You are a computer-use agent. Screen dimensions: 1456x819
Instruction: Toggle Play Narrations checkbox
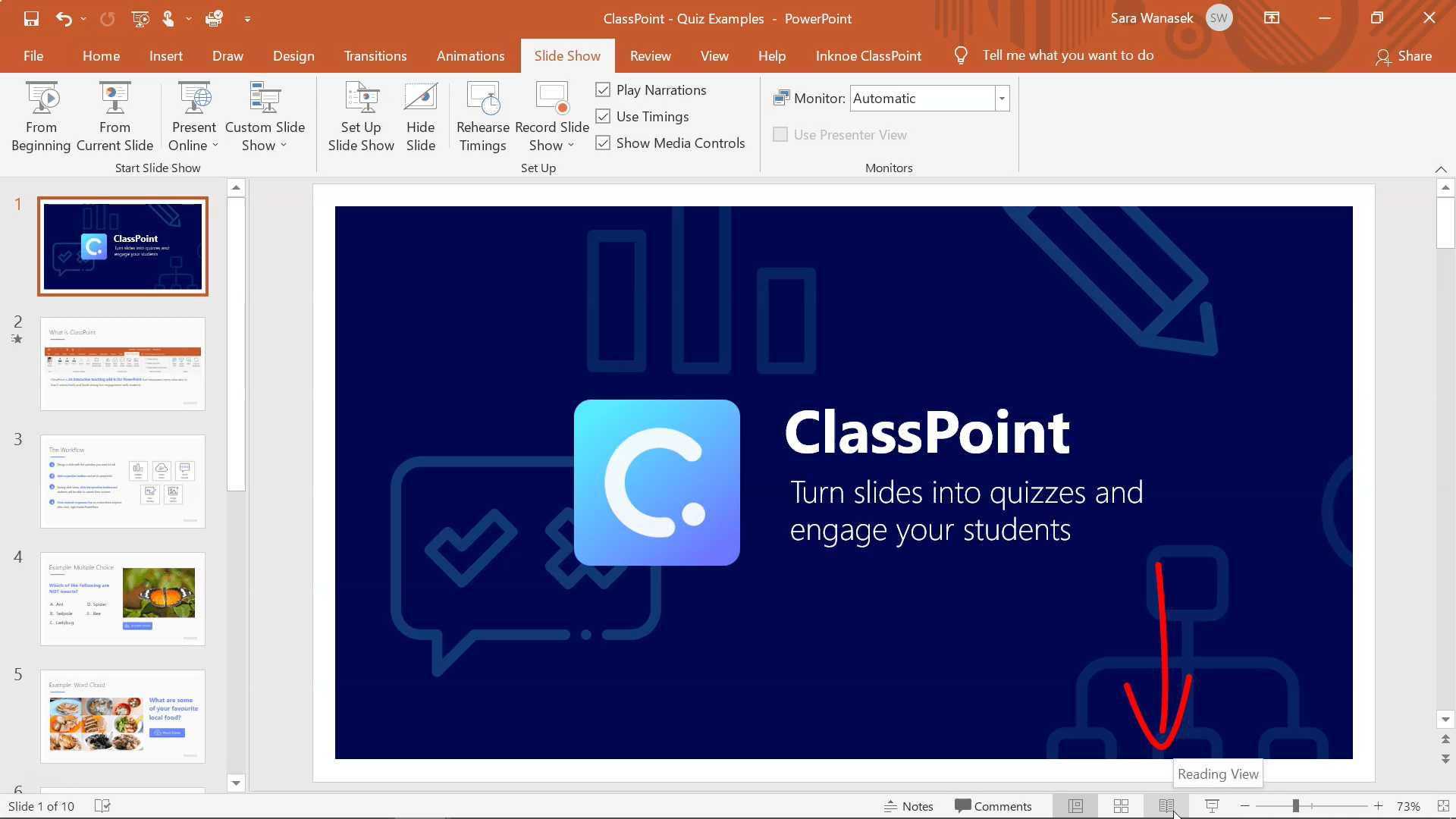(x=603, y=89)
